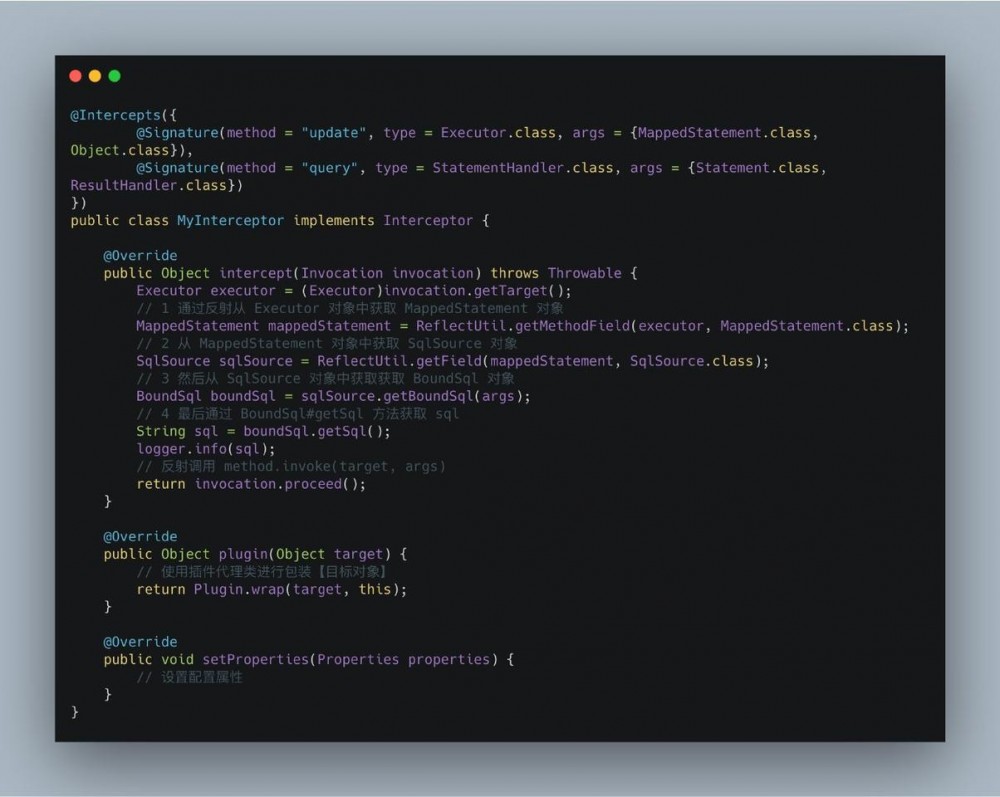Click the comment '// 设置配置属性'
This screenshot has height=797, width=1000.
[x=189, y=677]
